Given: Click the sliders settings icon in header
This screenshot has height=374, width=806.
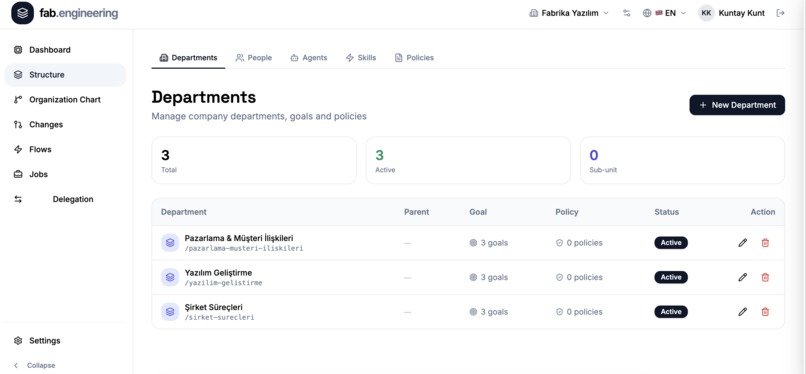Looking at the screenshot, I should (x=626, y=13).
